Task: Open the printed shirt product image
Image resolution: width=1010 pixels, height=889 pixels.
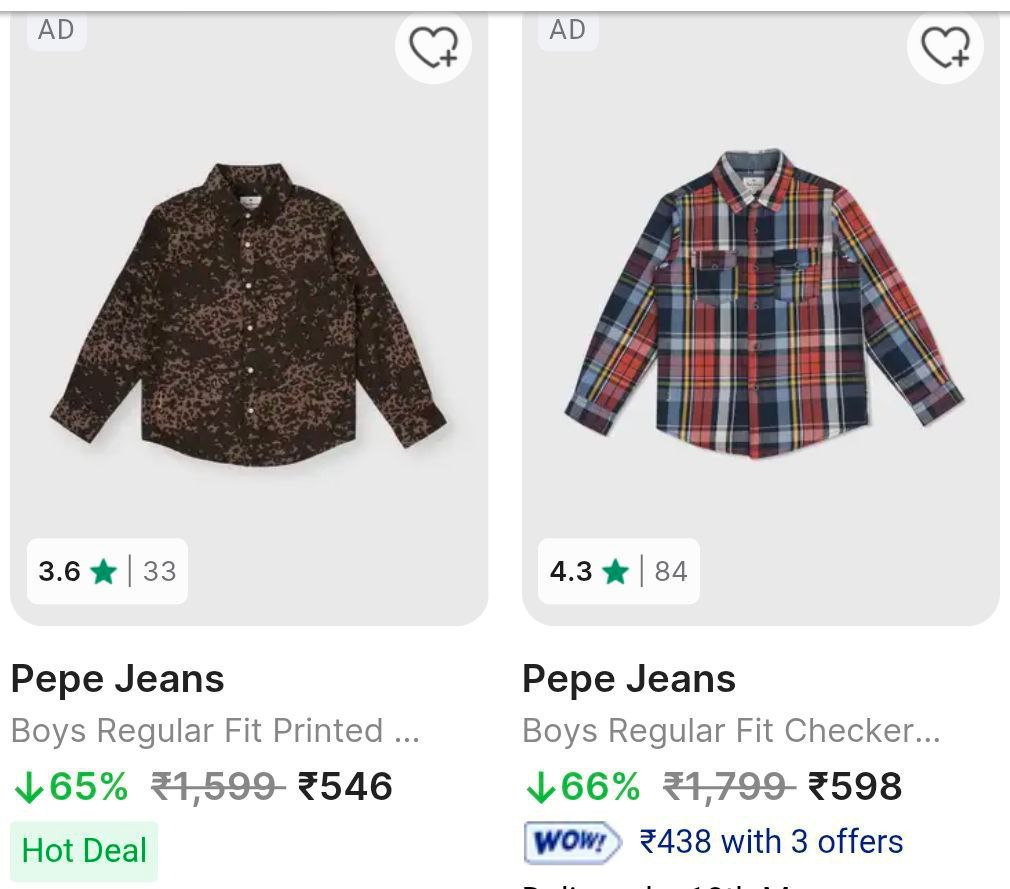Action: click(x=248, y=310)
